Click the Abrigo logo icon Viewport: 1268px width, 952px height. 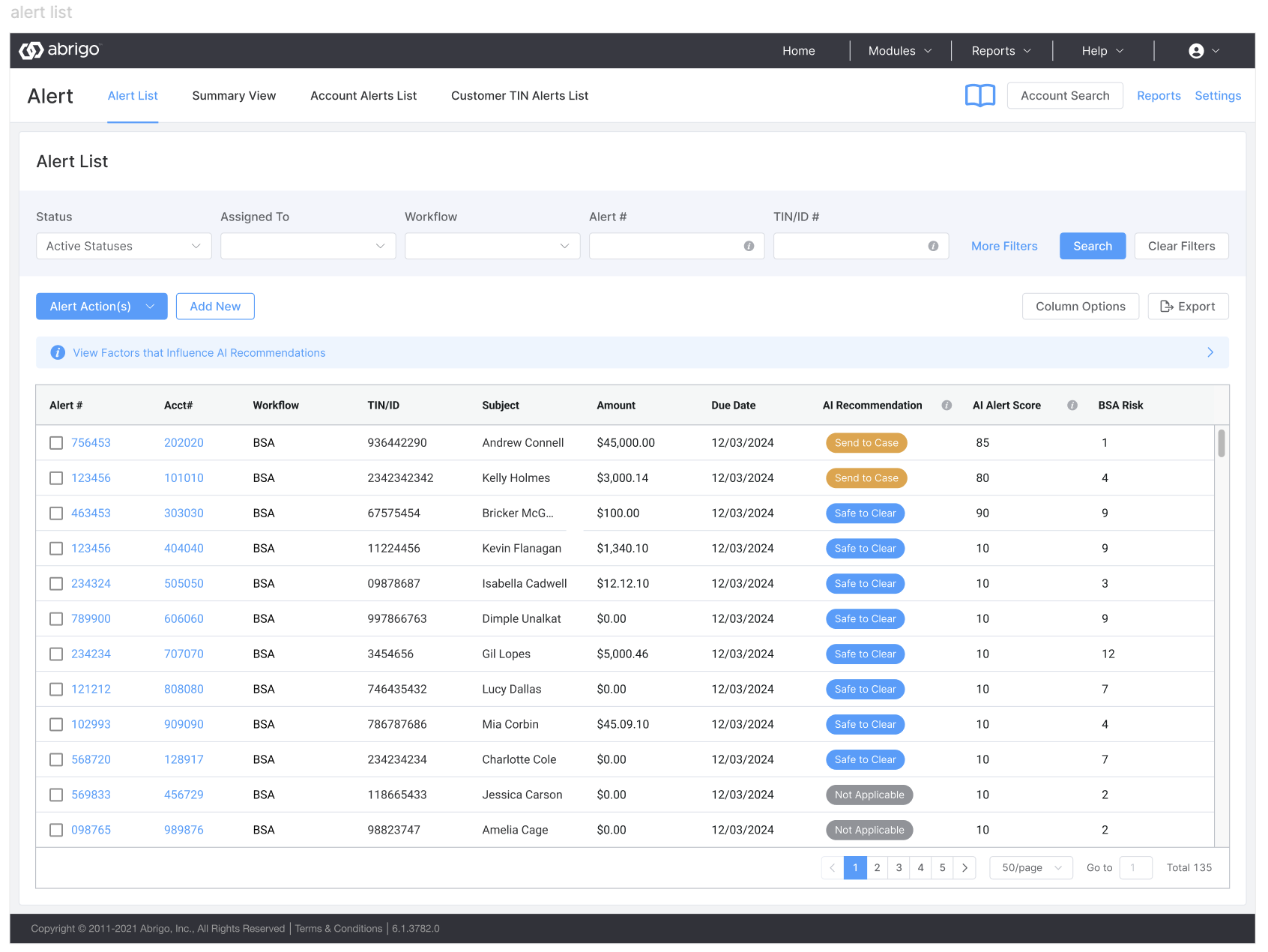pos(31,50)
